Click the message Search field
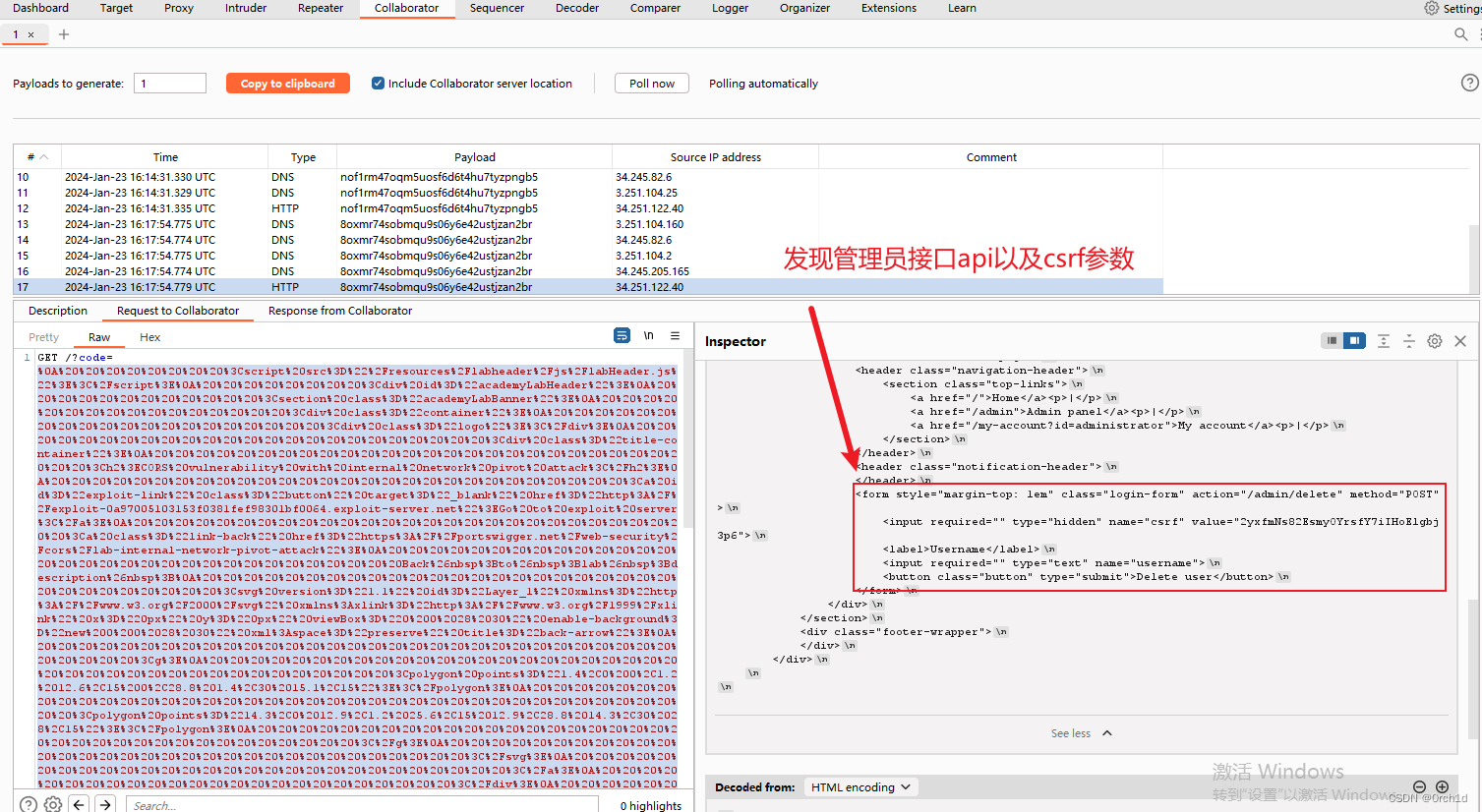The width and height of the screenshot is (1482, 812). tap(362, 805)
